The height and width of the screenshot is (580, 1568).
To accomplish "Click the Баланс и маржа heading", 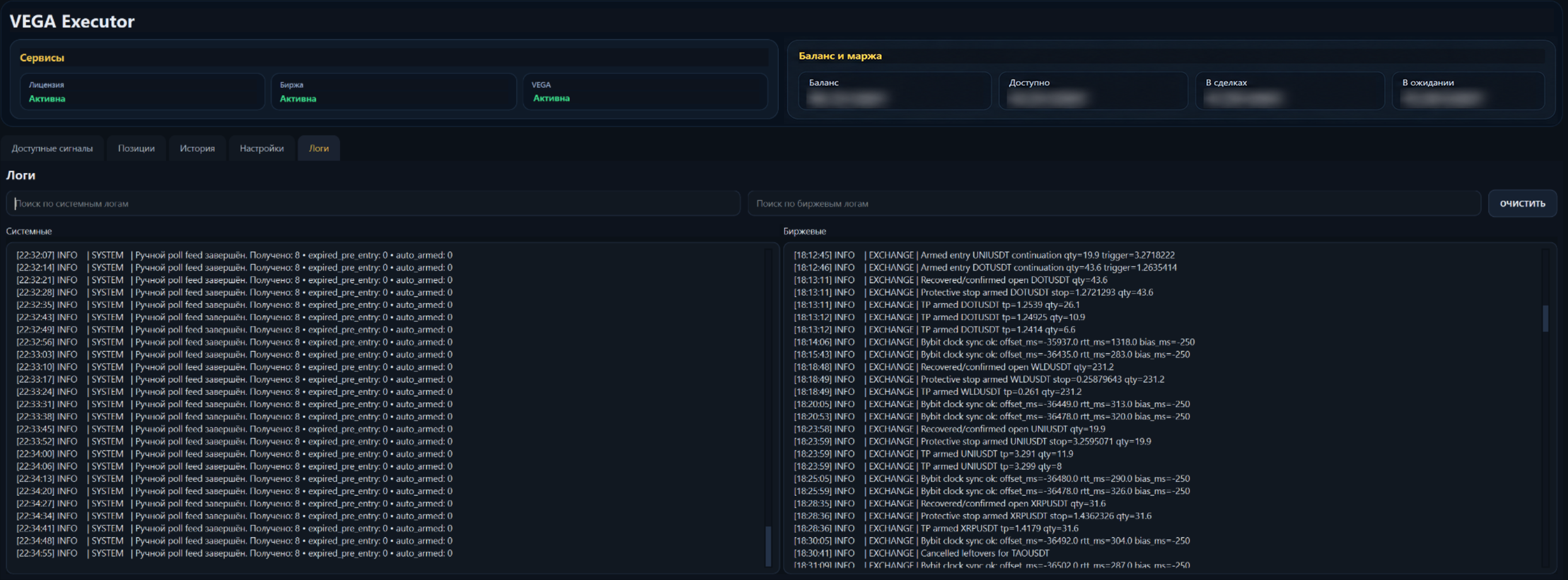I will [x=840, y=56].
